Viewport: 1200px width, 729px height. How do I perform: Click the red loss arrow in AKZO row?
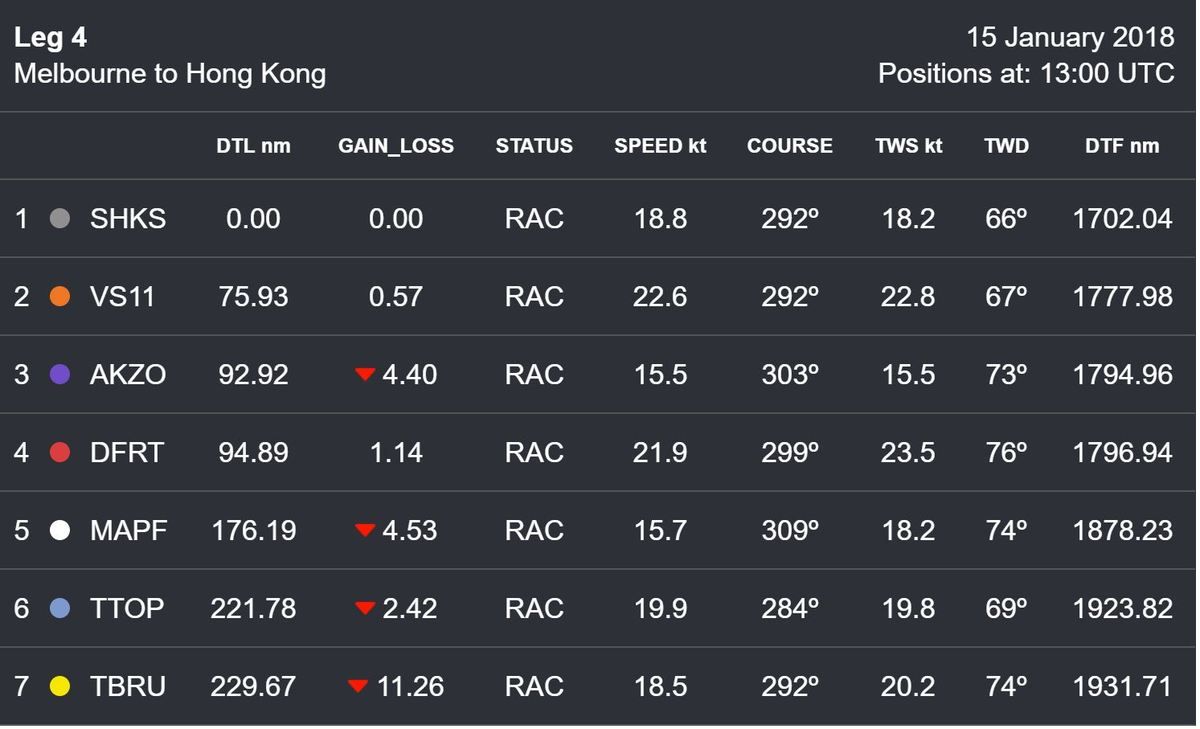[365, 375]
